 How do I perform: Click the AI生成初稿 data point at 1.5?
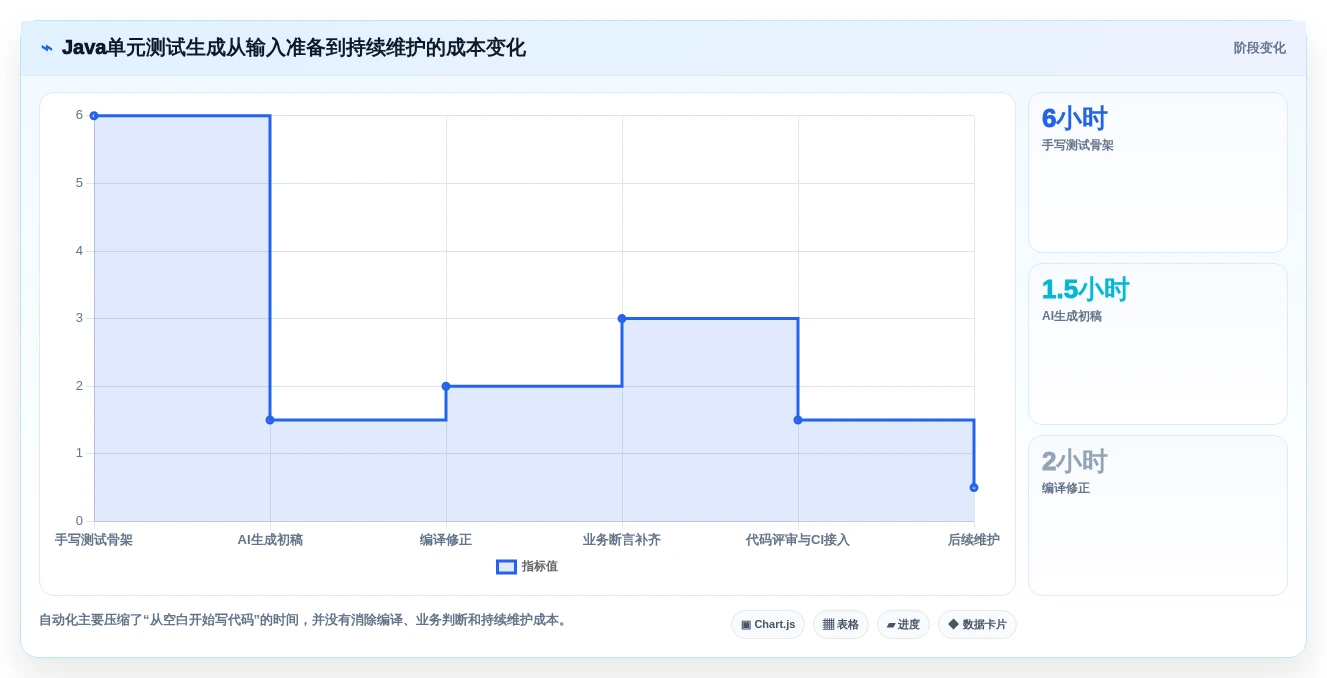coord(270,420)
